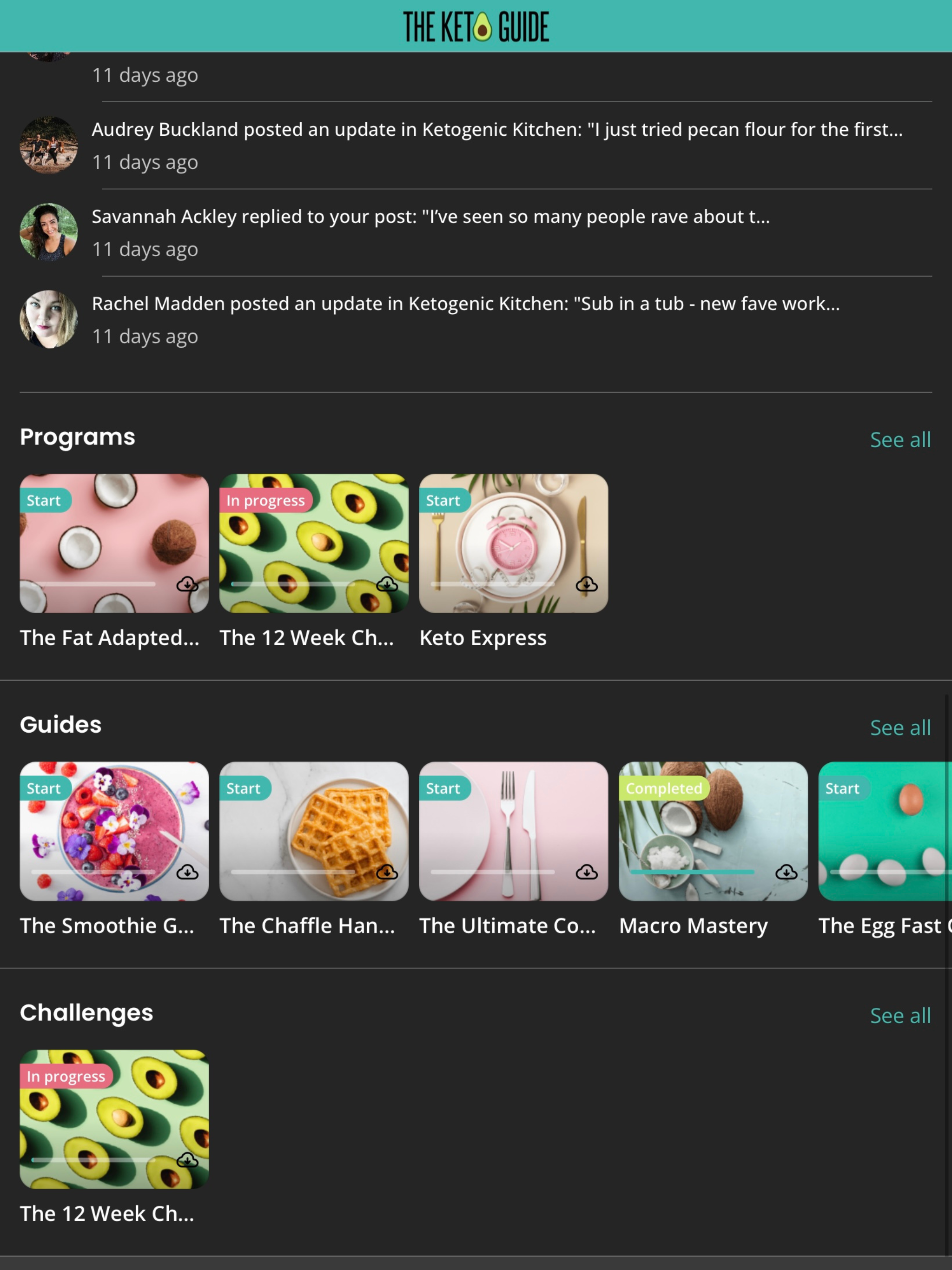
Task: Open Rachel Madden's Sub in a tub post
Action: click(466, 304)
